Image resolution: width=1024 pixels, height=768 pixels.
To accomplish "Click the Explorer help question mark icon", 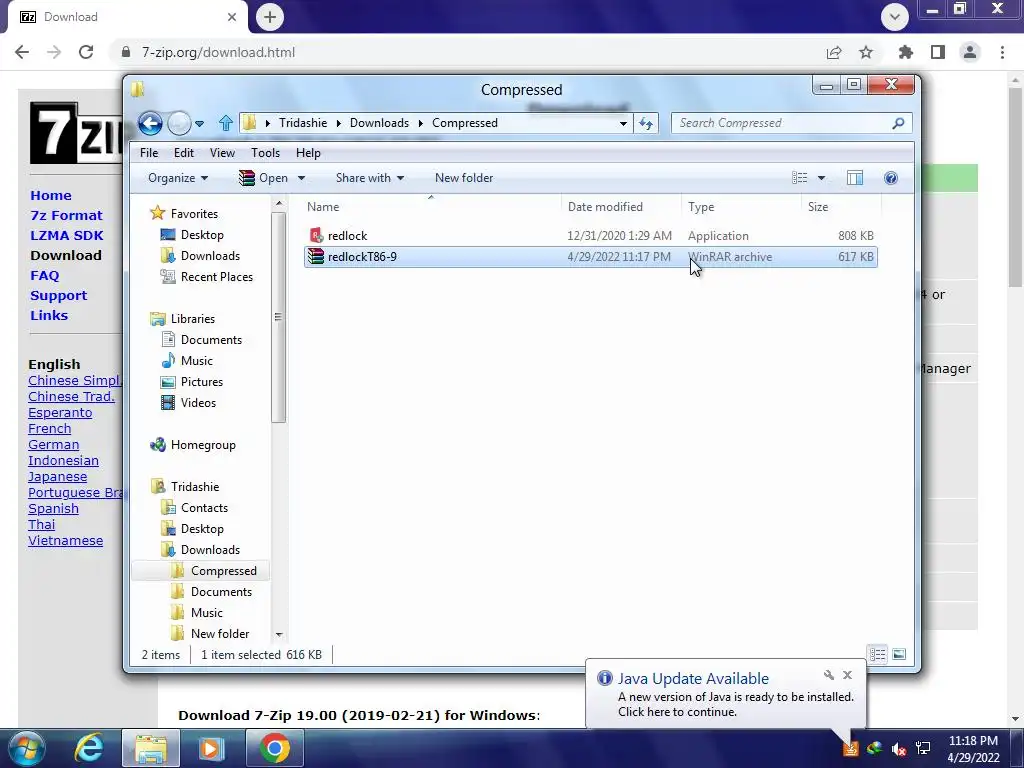I will click(x=891, y=178).
